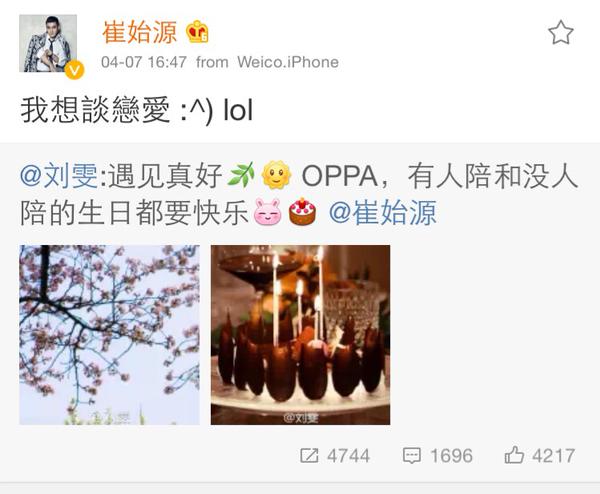Tap the pink bunny emoji
The image size is (600, 494).
(267, 212)
